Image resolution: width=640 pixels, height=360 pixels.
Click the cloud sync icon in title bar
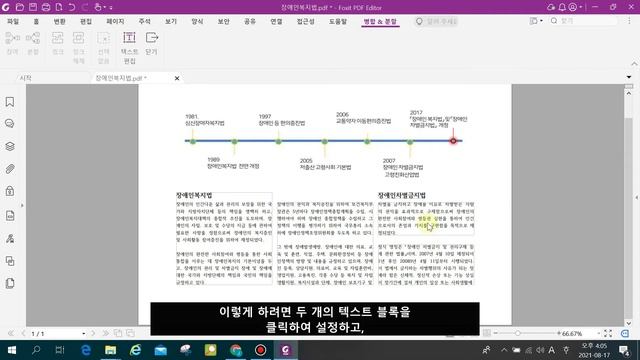(x=551, y=7)
